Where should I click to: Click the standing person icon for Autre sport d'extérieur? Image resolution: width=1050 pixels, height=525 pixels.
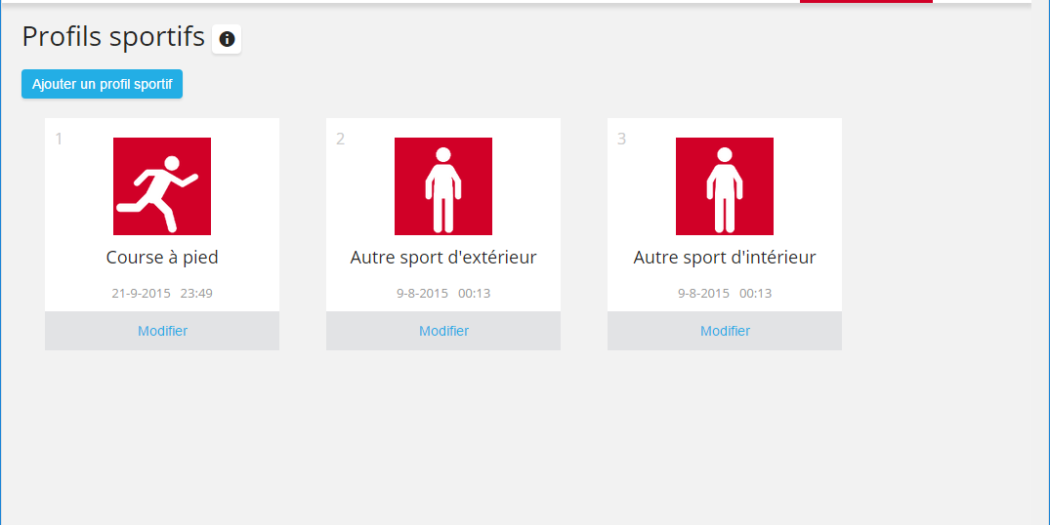pos(443,186)
